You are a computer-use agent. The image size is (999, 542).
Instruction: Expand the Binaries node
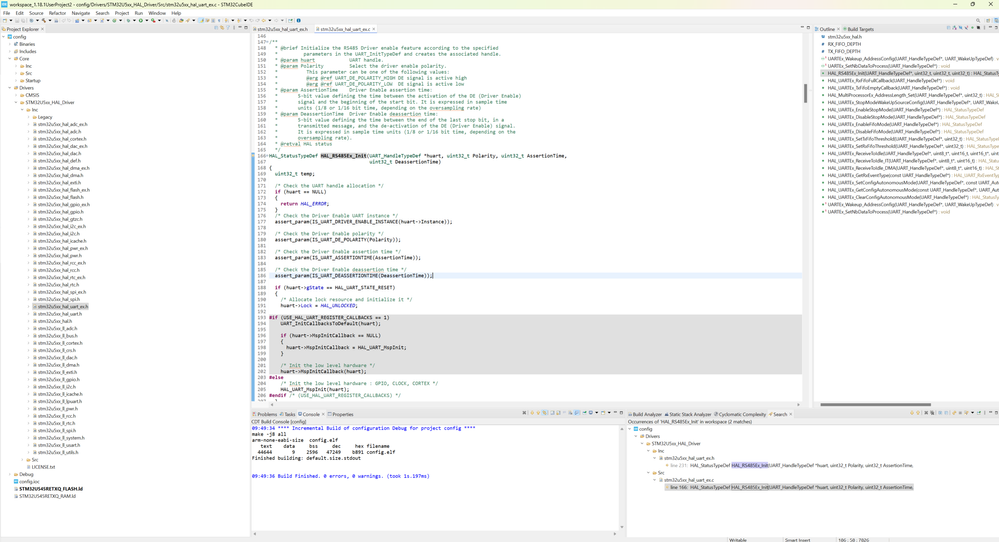point(10,44)
